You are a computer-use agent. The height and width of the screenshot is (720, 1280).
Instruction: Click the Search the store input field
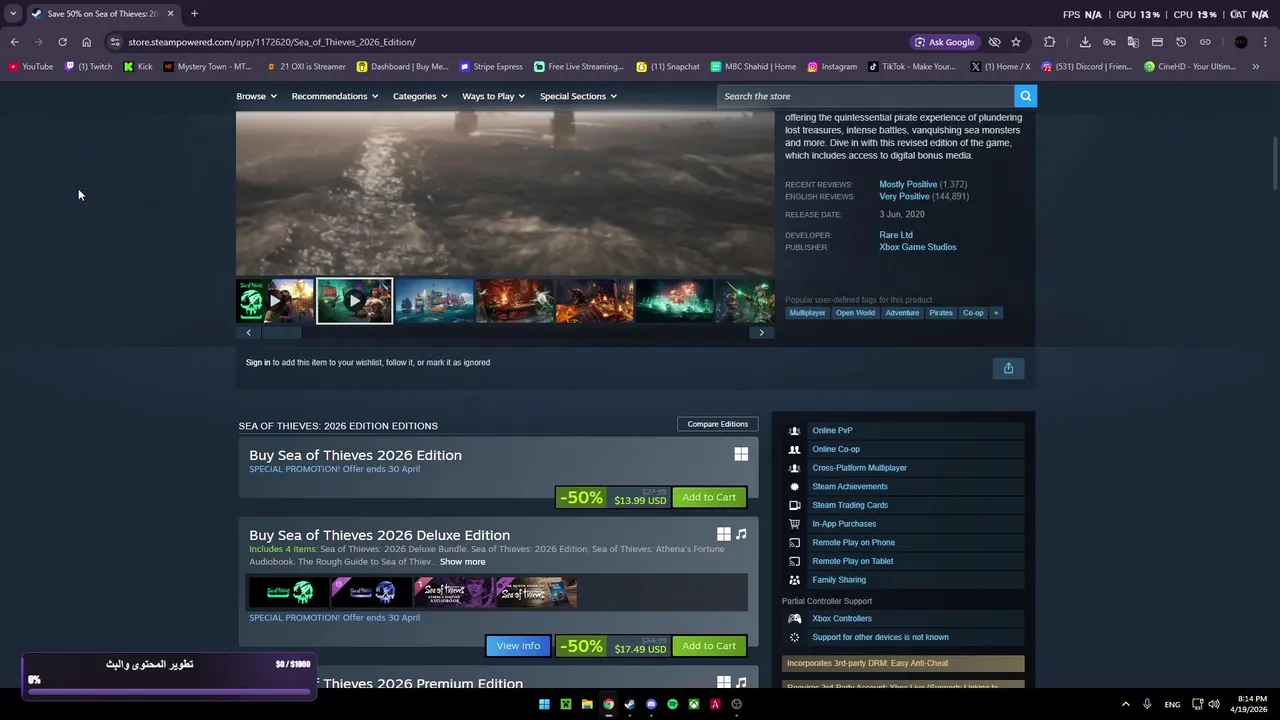pos(865,96)
